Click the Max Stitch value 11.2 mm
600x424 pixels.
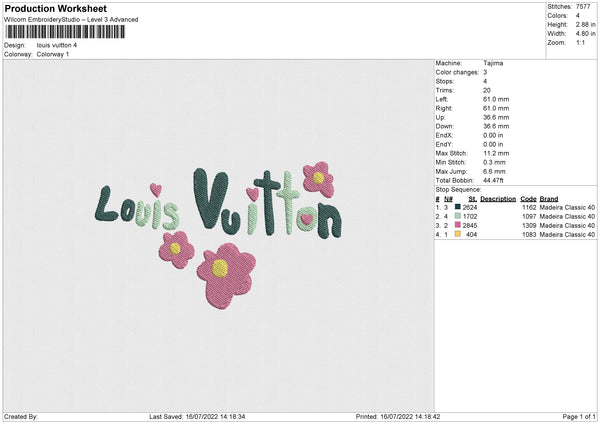click(x=496, y=153)
